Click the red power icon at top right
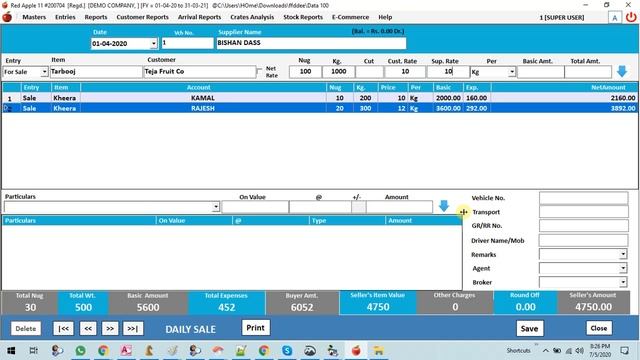Image resolution: width=640 pixels, height=360 pixels. (x=631, y=17)
